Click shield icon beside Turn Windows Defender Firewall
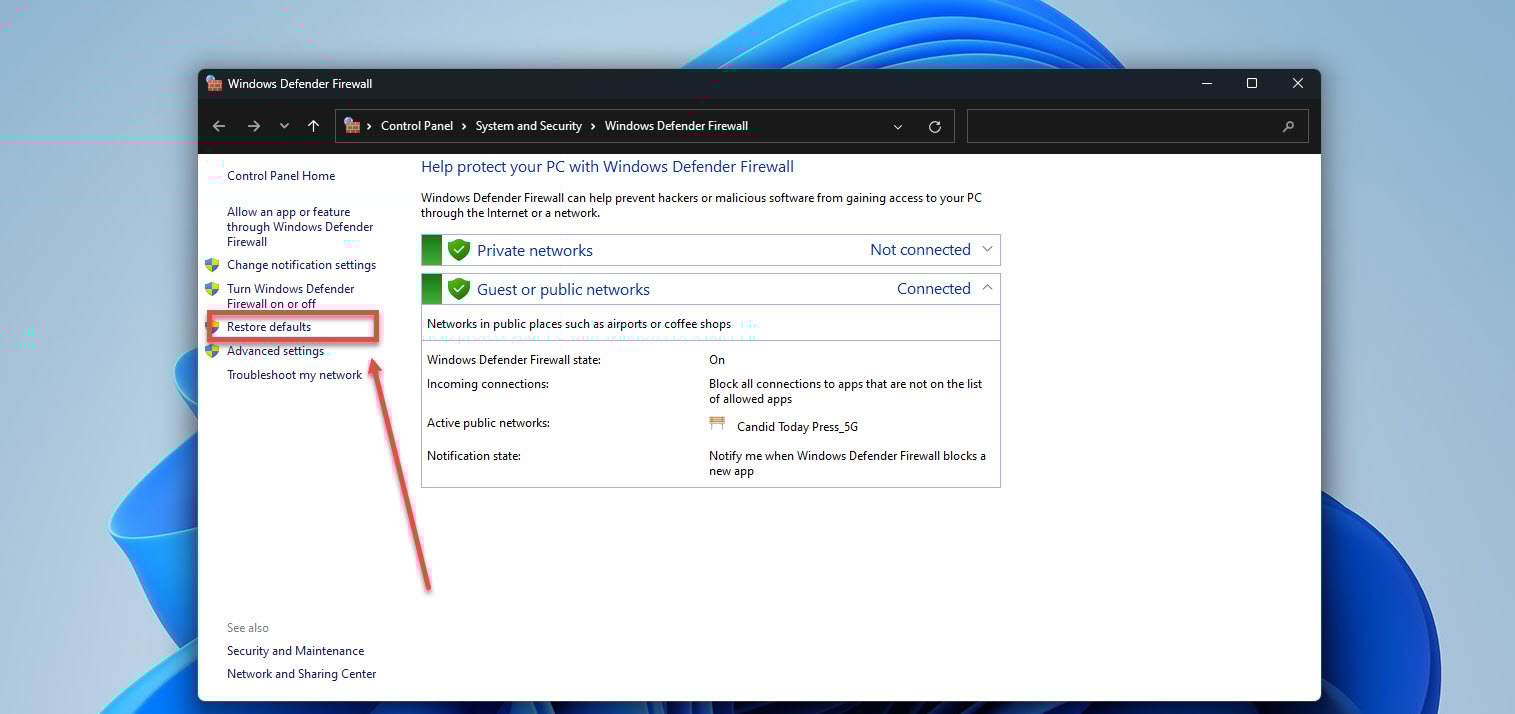The height and width of the screenshot is (714, 1515). 212,289
